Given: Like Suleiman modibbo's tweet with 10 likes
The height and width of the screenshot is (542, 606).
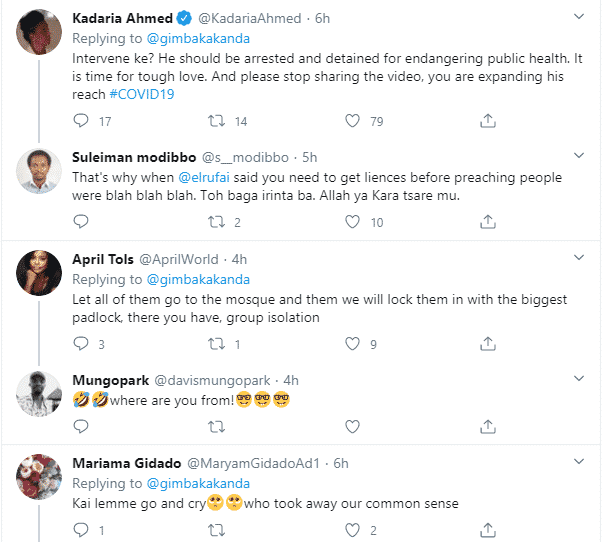Looking at the screenshot, I should point(352,222).
